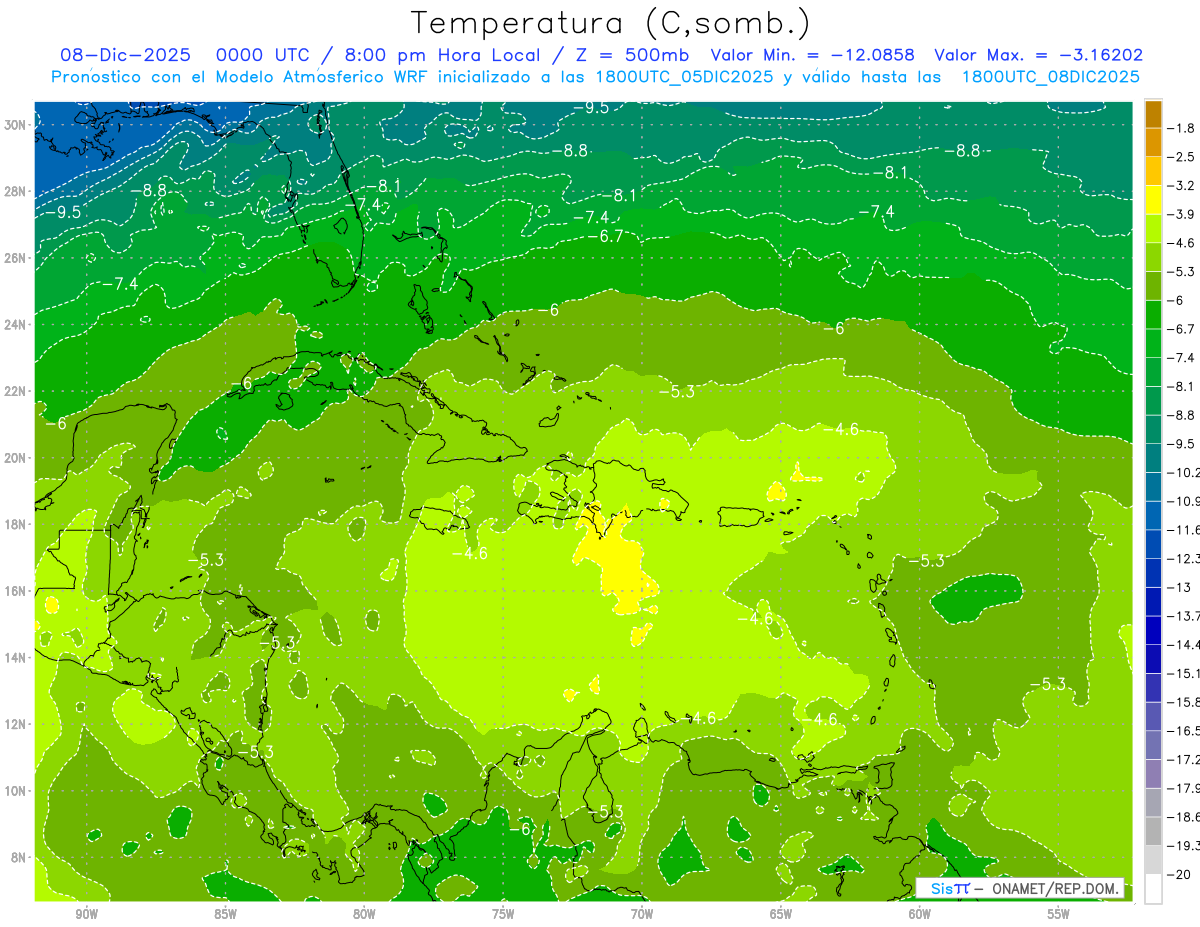Click the latitude axis label "30N"
This screenshot has width=1200, height=927.
point(15,124)
